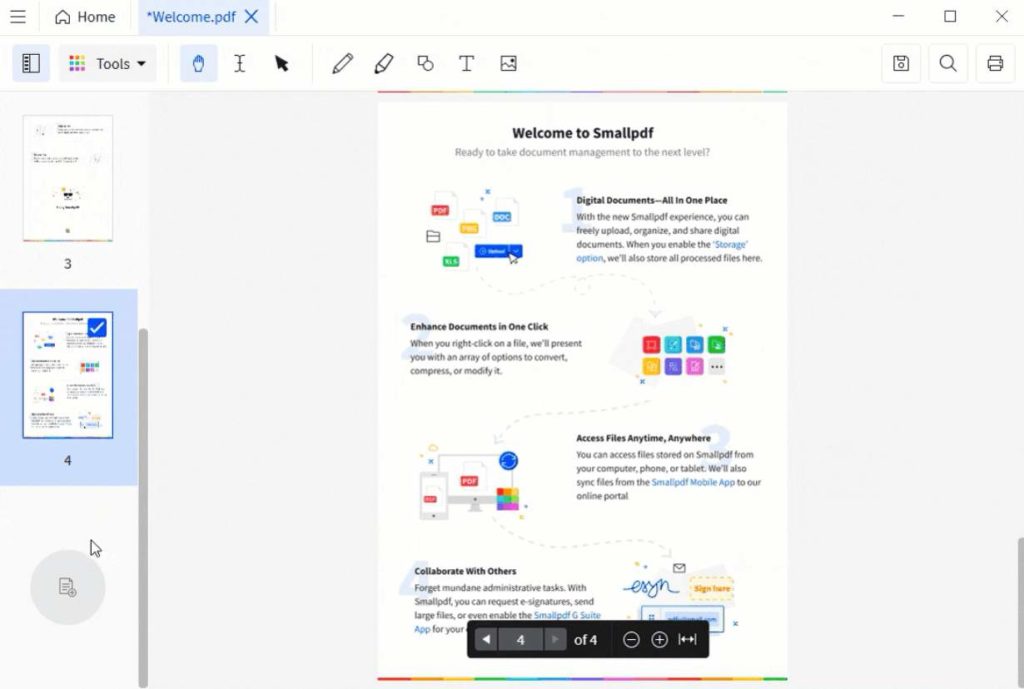Click the page number input field
The height and width of the screenshot is (689, 1024).
[520, 639]
